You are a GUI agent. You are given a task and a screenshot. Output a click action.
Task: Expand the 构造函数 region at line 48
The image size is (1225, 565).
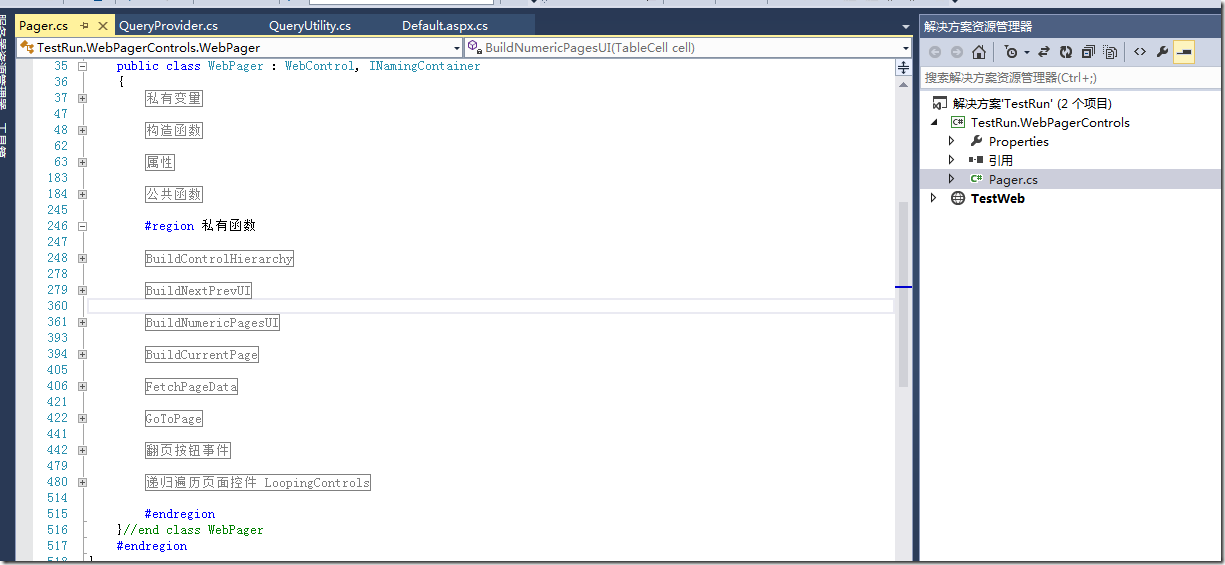pyautogui.click(x=82, y=130)
